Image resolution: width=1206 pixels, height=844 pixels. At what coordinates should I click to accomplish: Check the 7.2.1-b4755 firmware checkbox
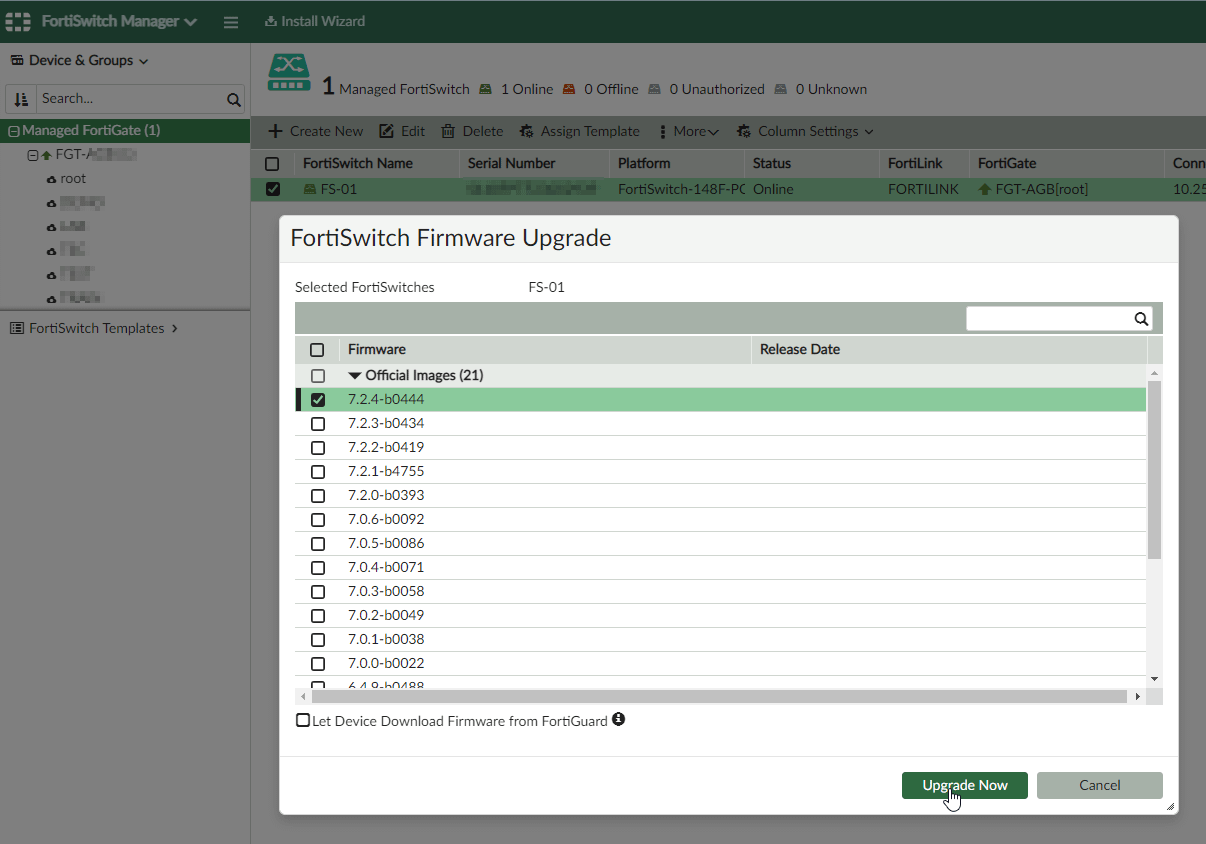pos(318,471)
